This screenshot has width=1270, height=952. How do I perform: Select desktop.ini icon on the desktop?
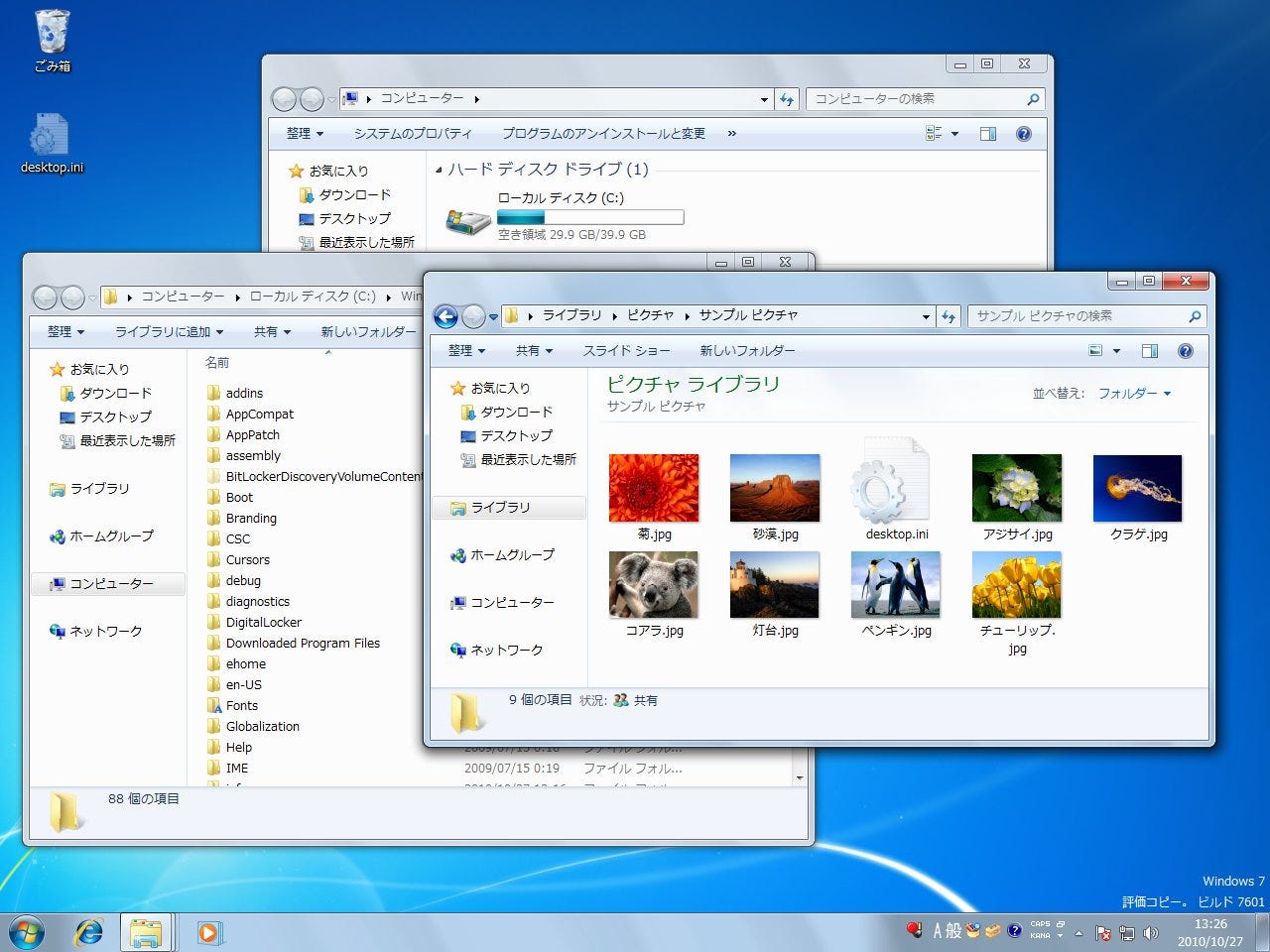coord(53,142)
